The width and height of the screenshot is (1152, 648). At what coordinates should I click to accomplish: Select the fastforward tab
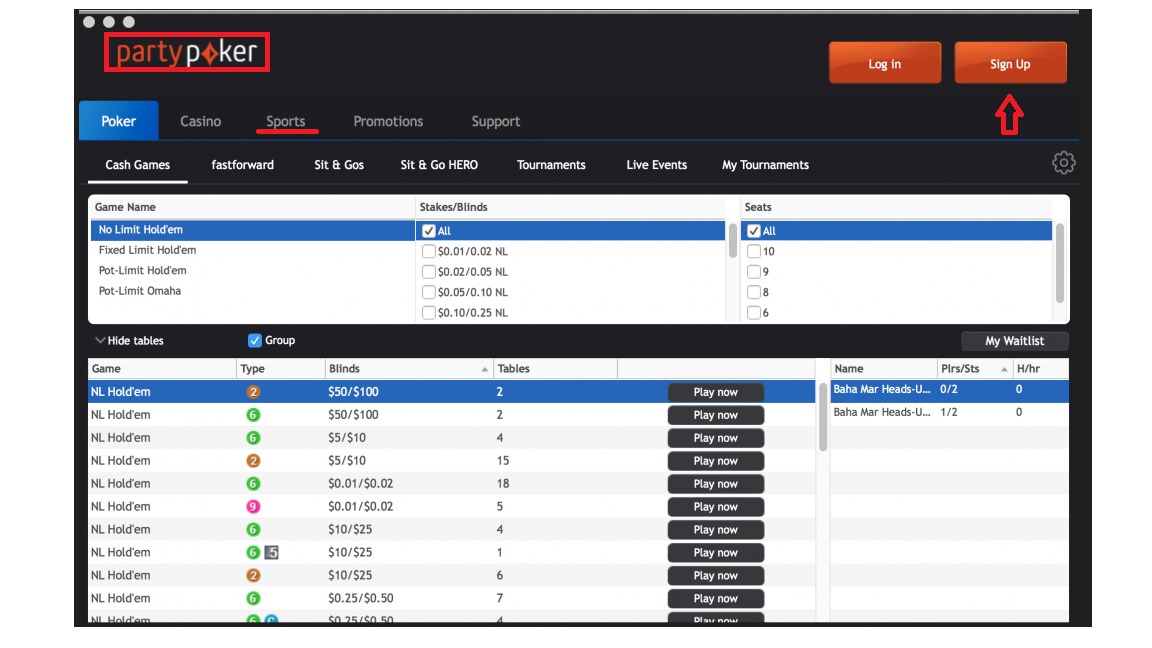242,165
